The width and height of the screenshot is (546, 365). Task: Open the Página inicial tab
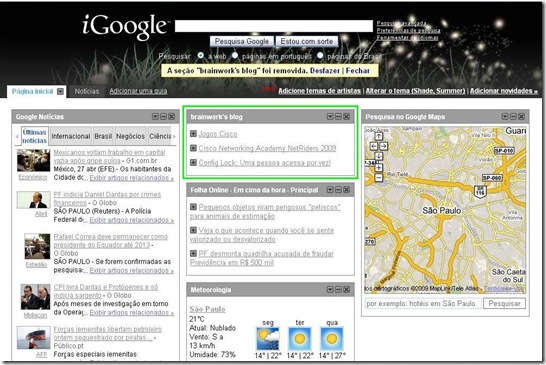tap(32, 91)
